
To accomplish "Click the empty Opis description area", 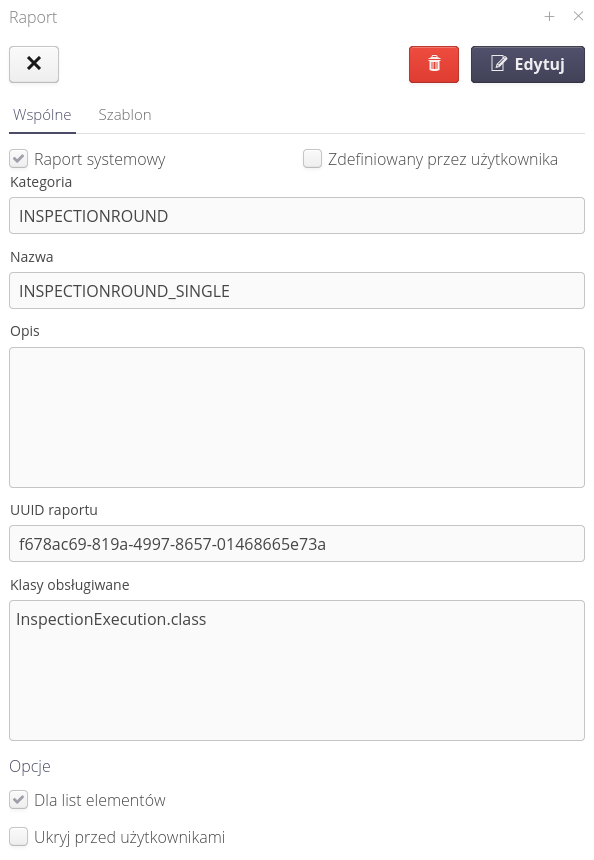I will (297, 416).
